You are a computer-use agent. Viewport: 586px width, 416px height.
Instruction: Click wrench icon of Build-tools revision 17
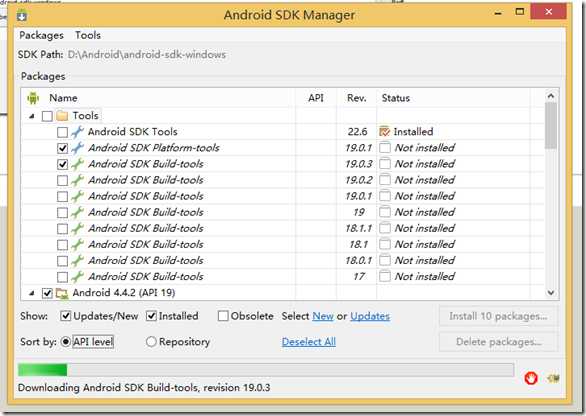[77, 277]
